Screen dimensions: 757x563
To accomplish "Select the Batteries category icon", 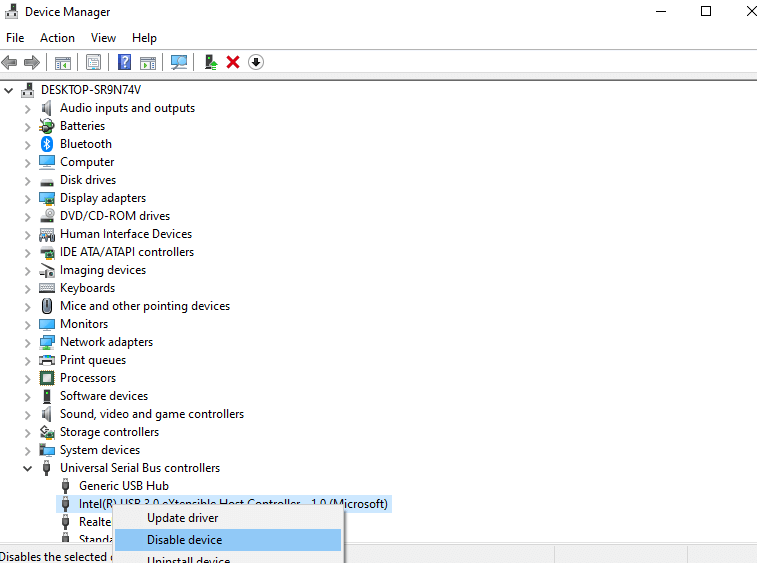I will [47, 126].
